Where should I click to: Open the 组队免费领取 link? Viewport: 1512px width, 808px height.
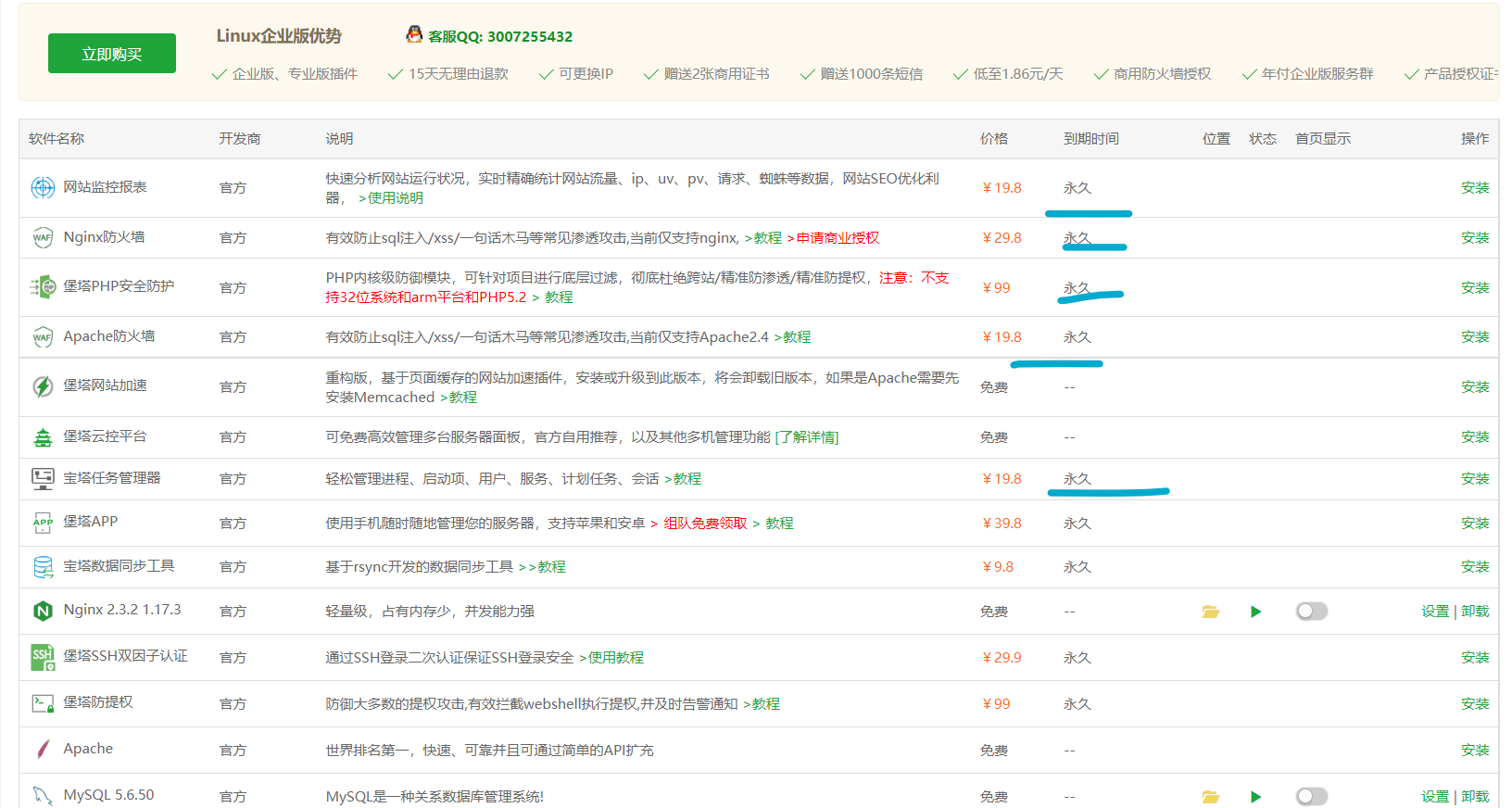click(705, 524)
